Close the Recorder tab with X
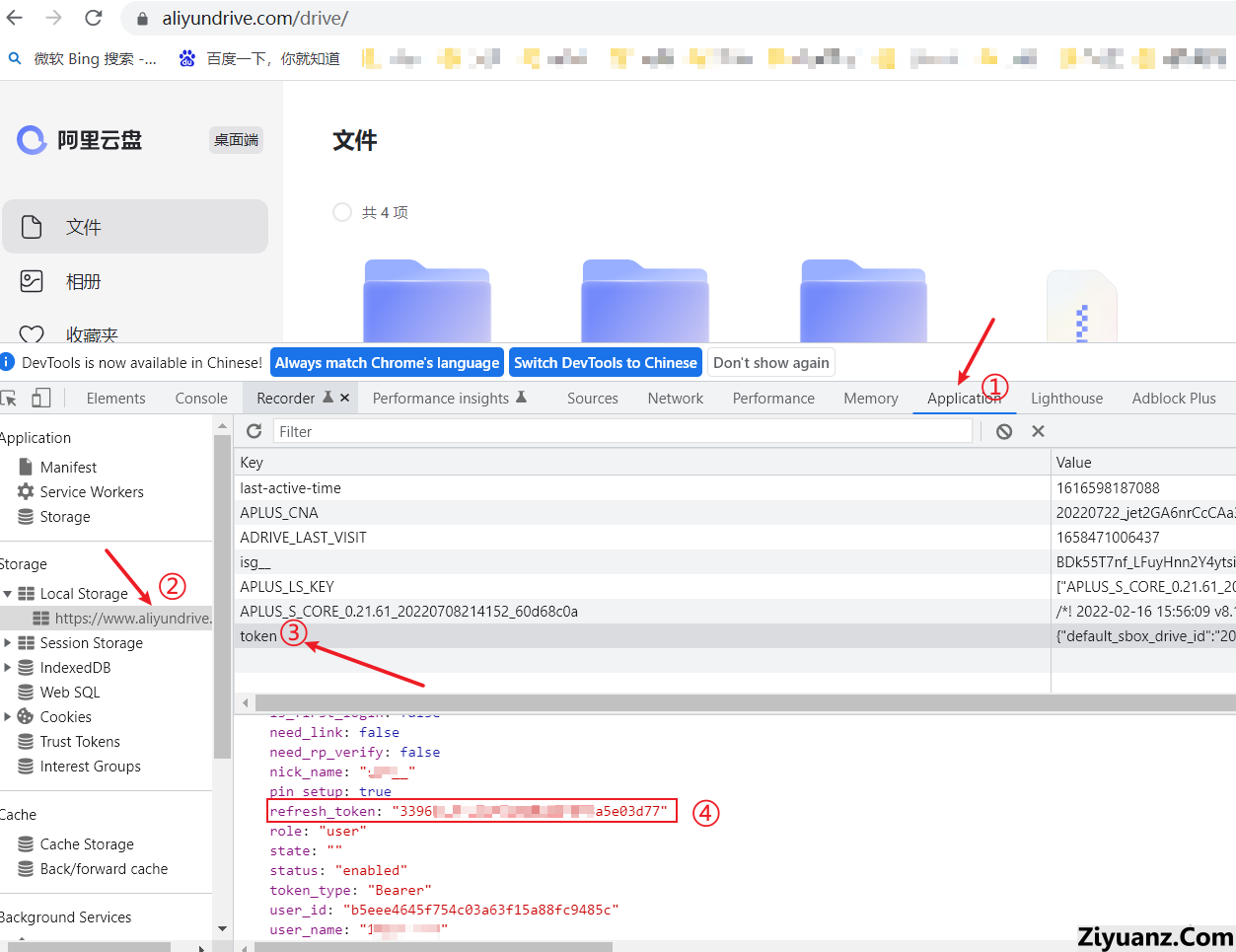1236x952 pixels. 345,398
